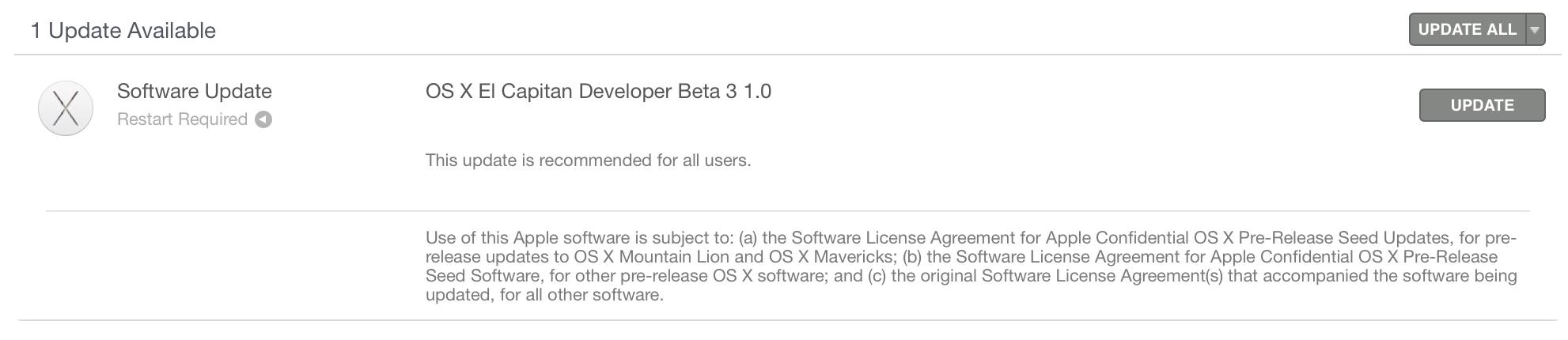Click the arrow icon beside Restart Required
Screen dimensions: 1568x340
[x=263, y=119]
